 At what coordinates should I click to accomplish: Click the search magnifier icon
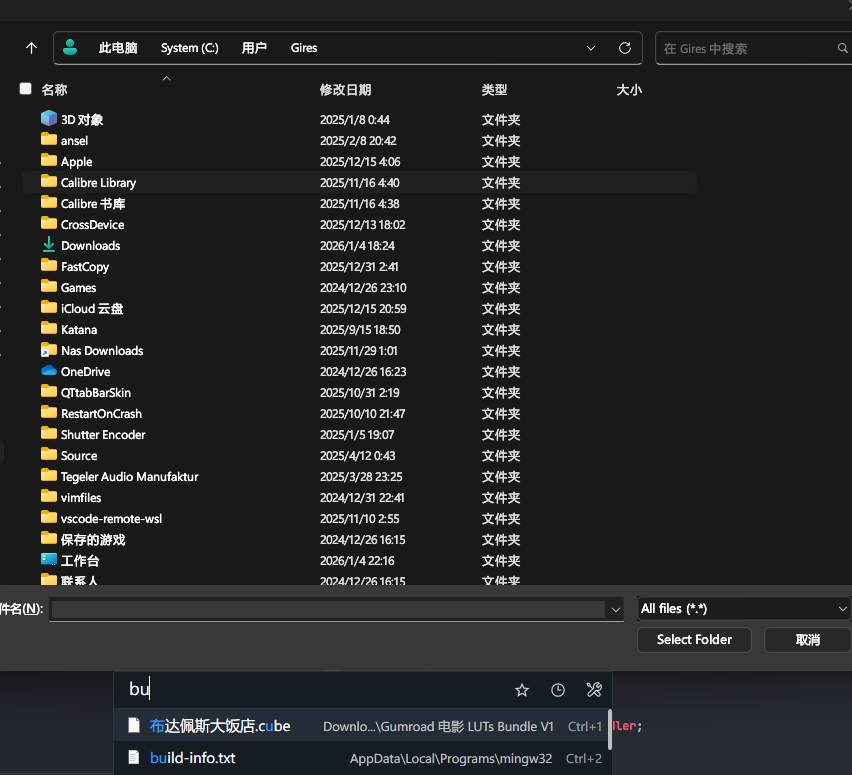(x=842, y=48)
